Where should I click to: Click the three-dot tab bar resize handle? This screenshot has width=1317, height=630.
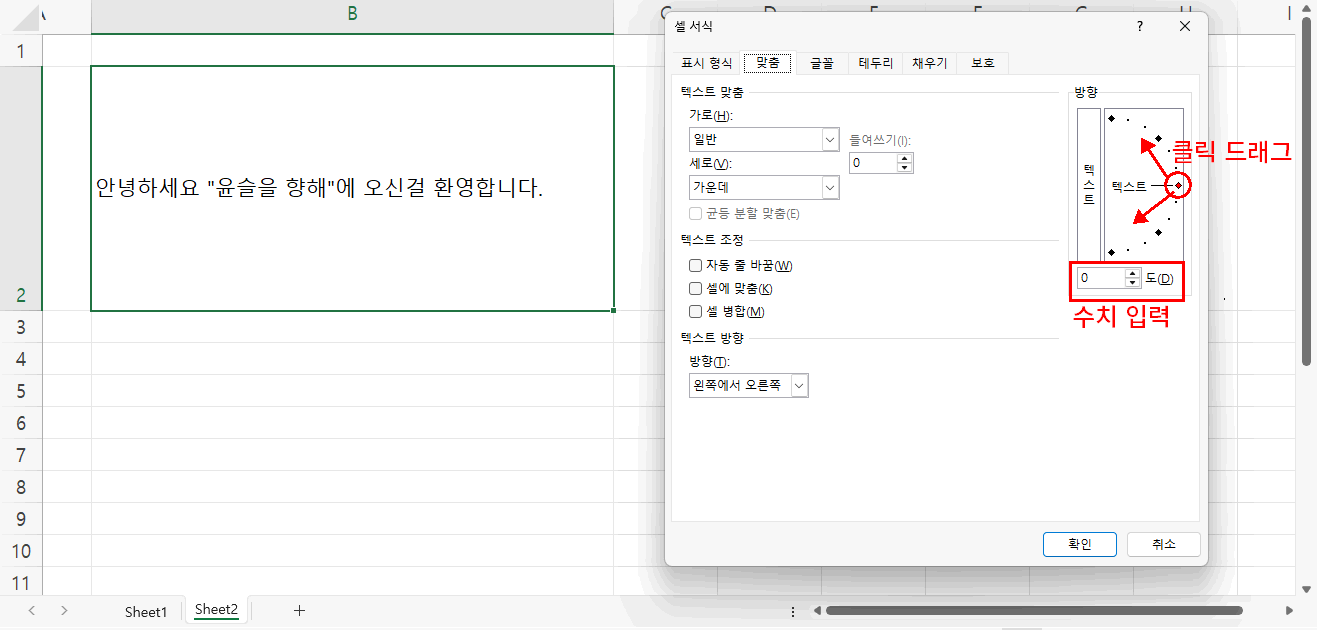click(793, 611)
